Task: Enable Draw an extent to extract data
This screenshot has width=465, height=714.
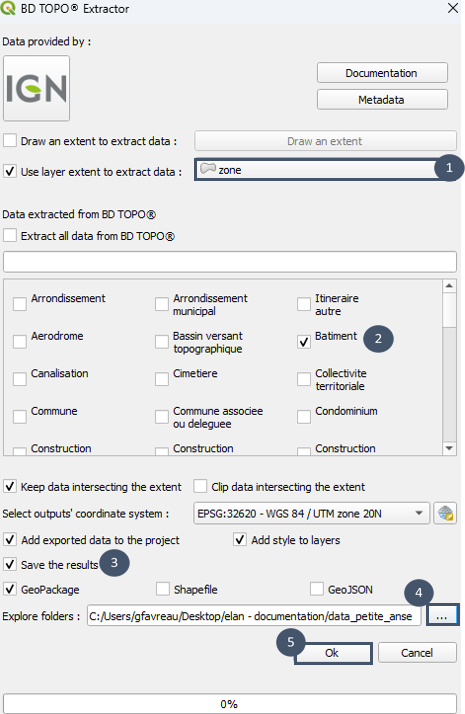Action: (x=10, y=140)
